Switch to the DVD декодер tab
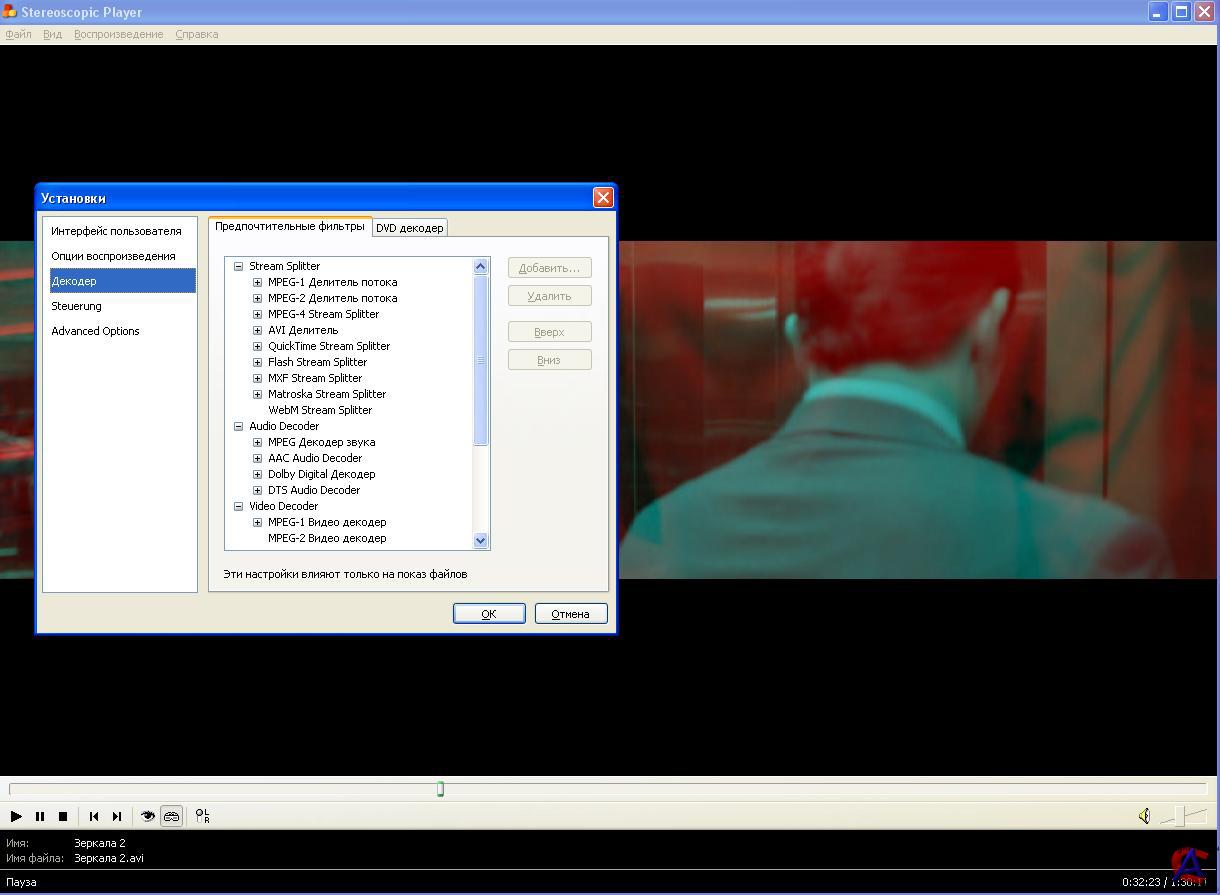Screen dimensions: 1220x895 409,228
